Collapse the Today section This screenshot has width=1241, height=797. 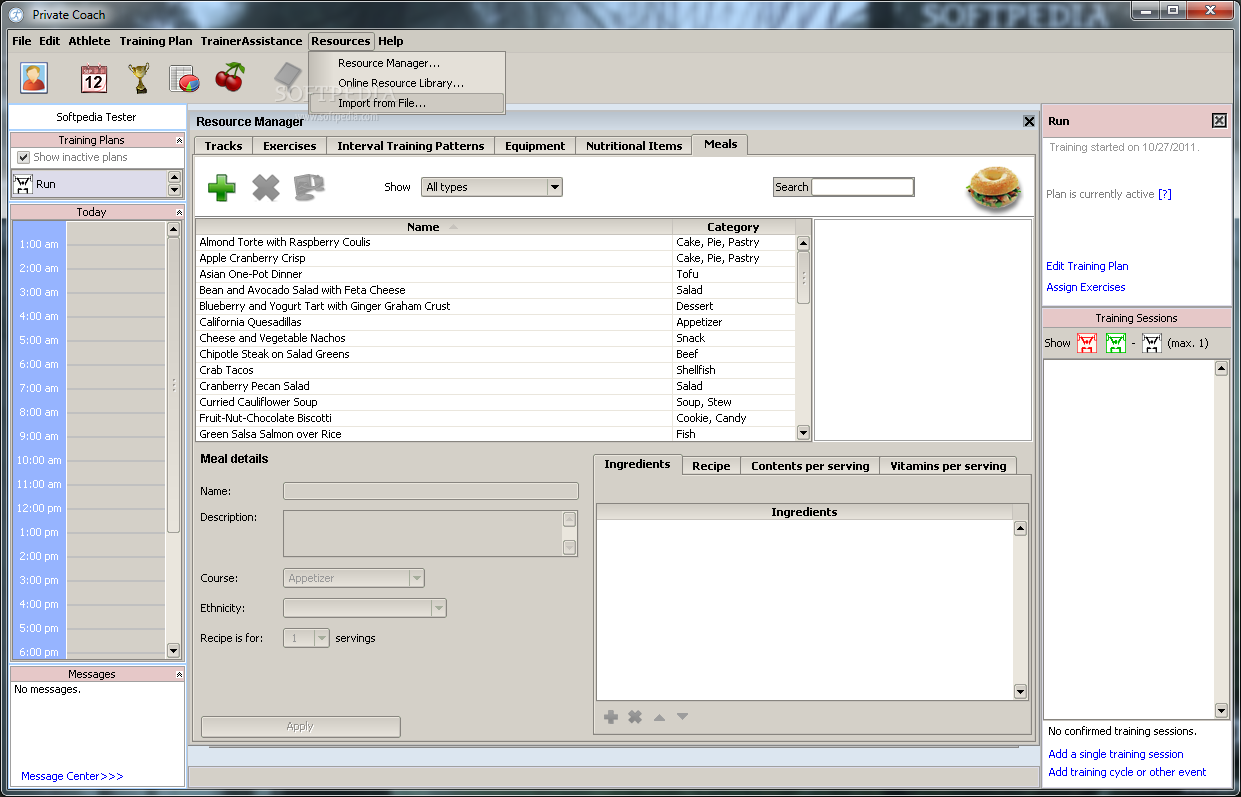(179, 212)
